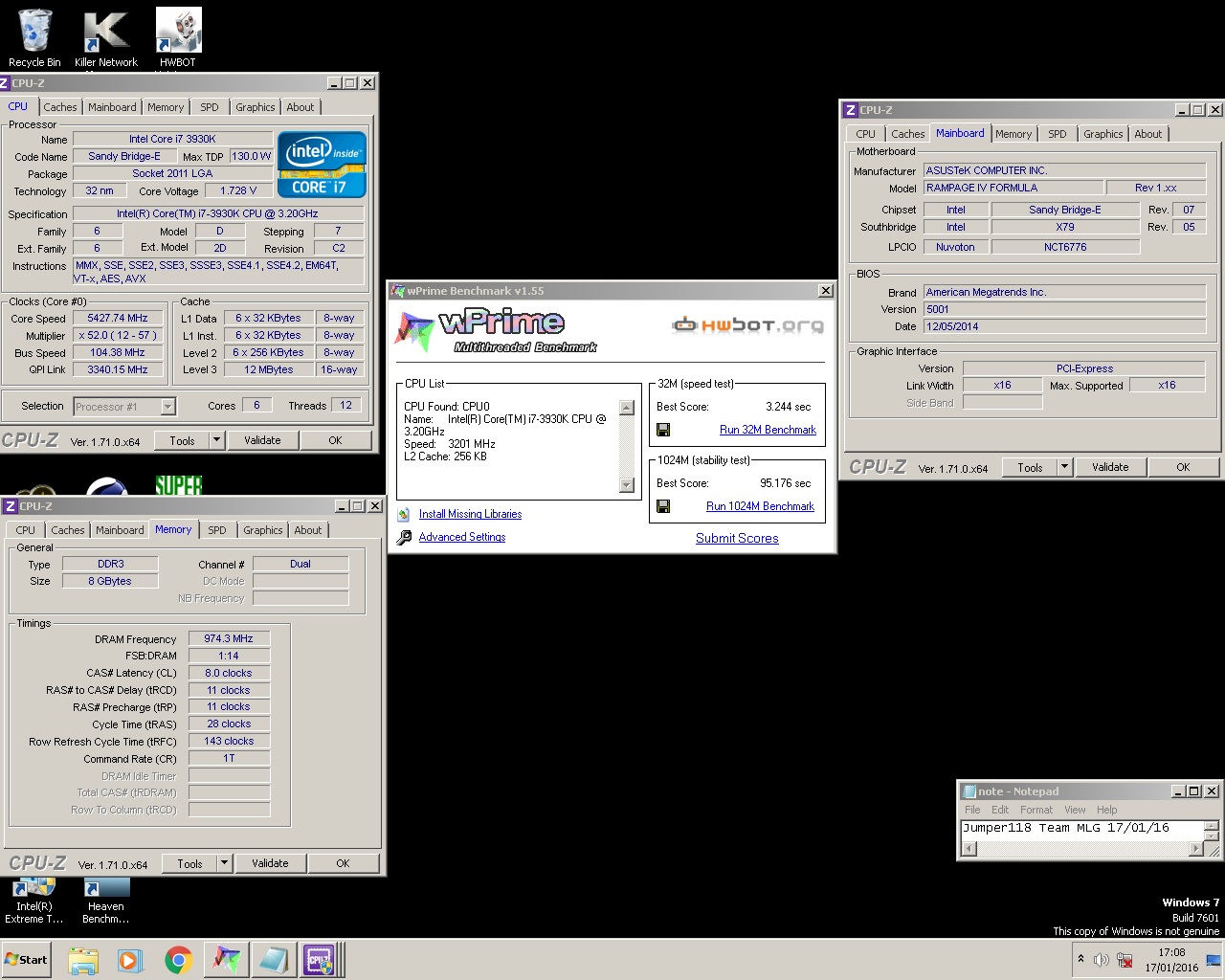Click Notepad horizontal scrollbar right arrow
This screenshot has height=980, width=1225.
[x=1196, y=849]
